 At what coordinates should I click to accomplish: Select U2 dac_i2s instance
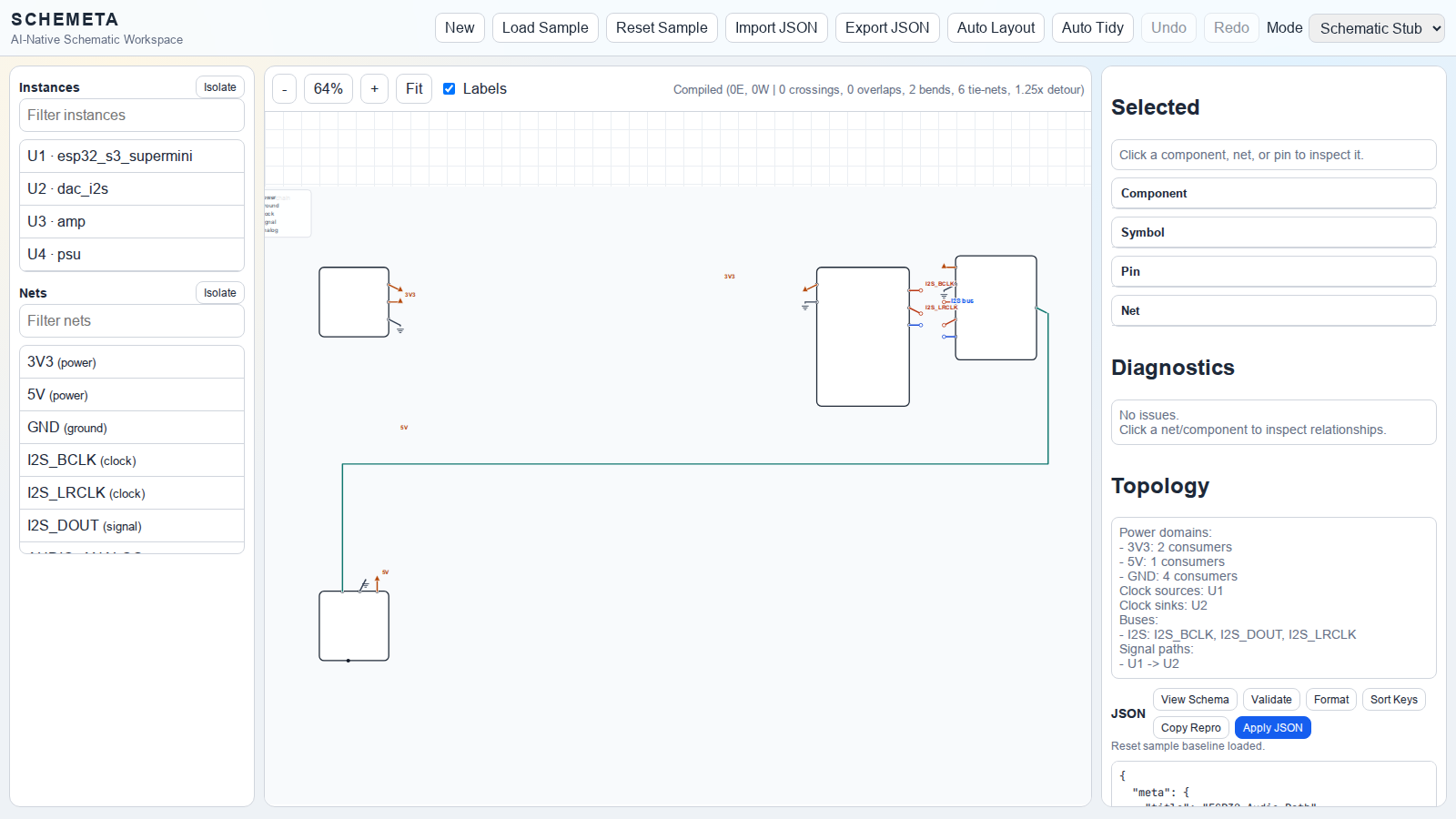[x=132, y=189]
